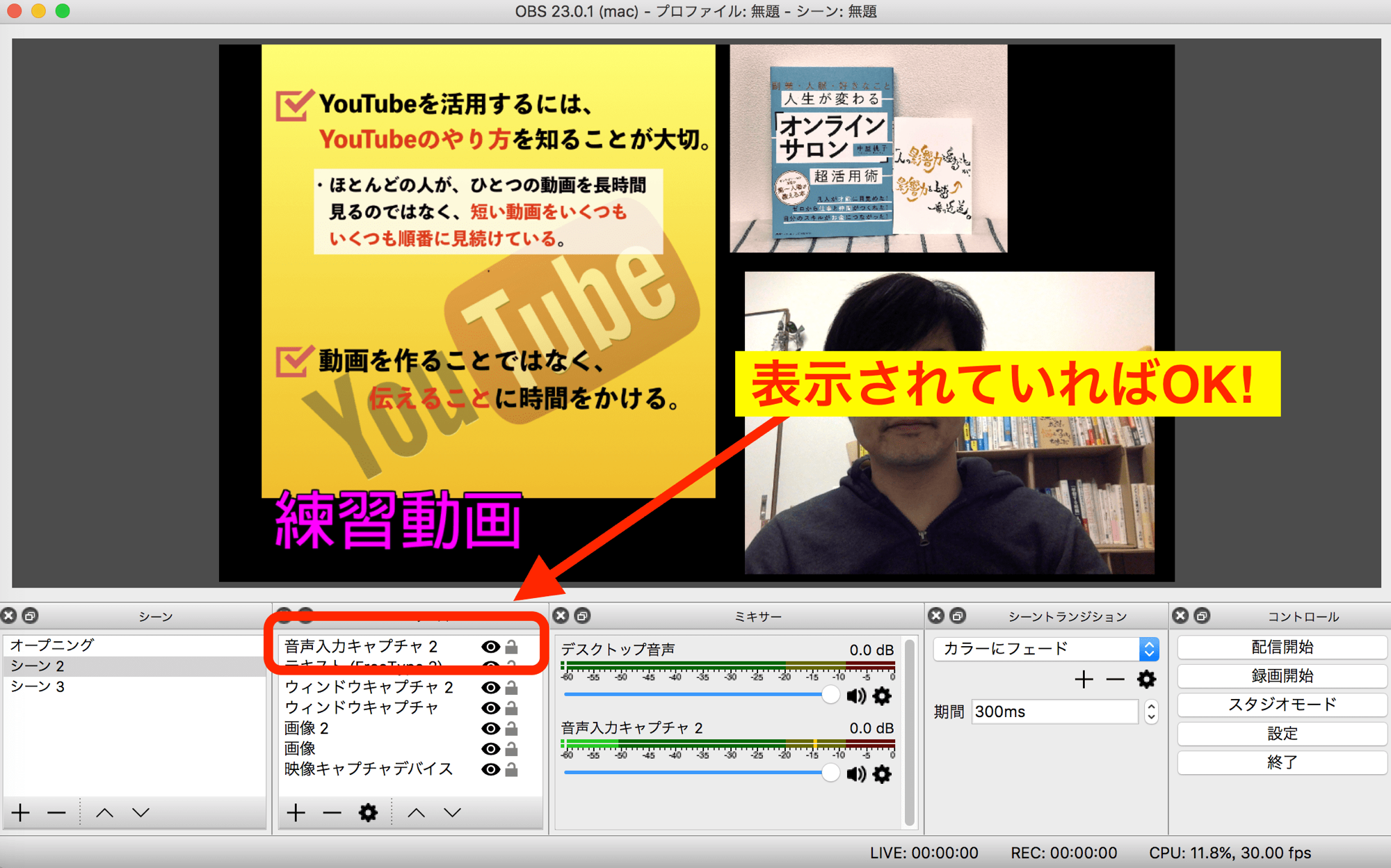The width and height of the screenshot is (1391, 868).
Task: Lock 音声入力キャプチャ 2 source
Action: (511, 646)
